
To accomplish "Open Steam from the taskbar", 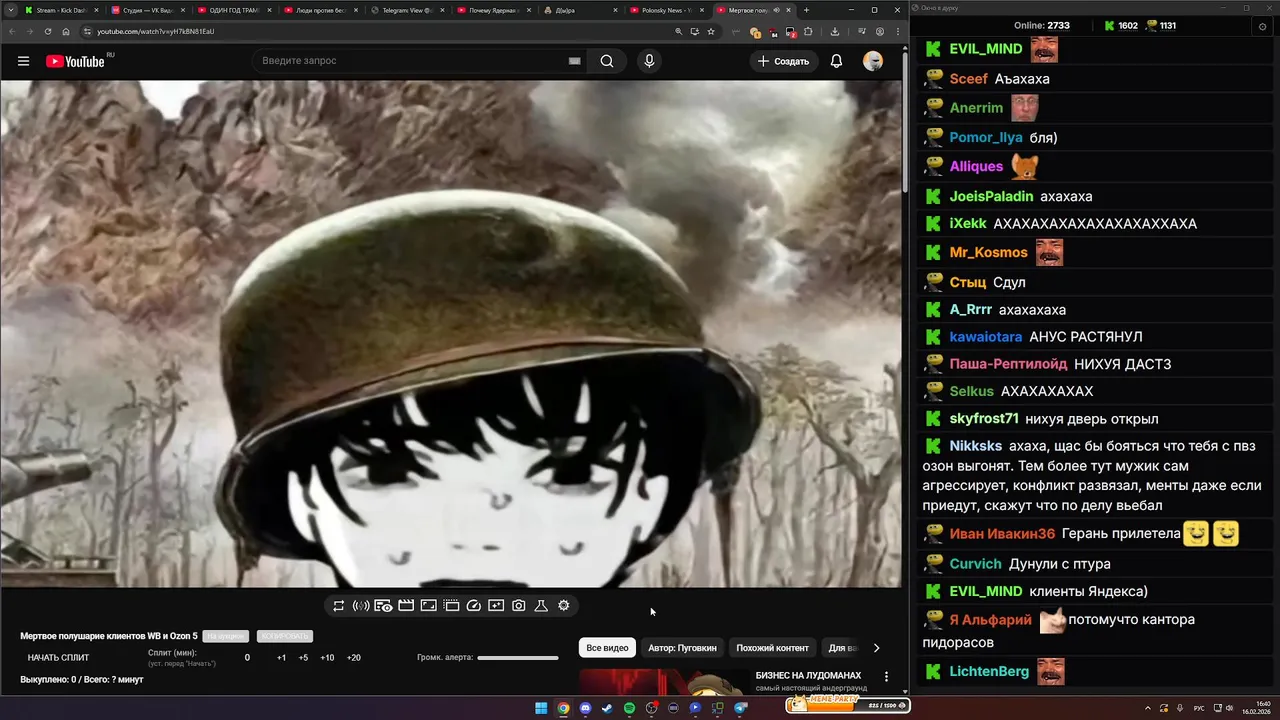I will 607,708.
